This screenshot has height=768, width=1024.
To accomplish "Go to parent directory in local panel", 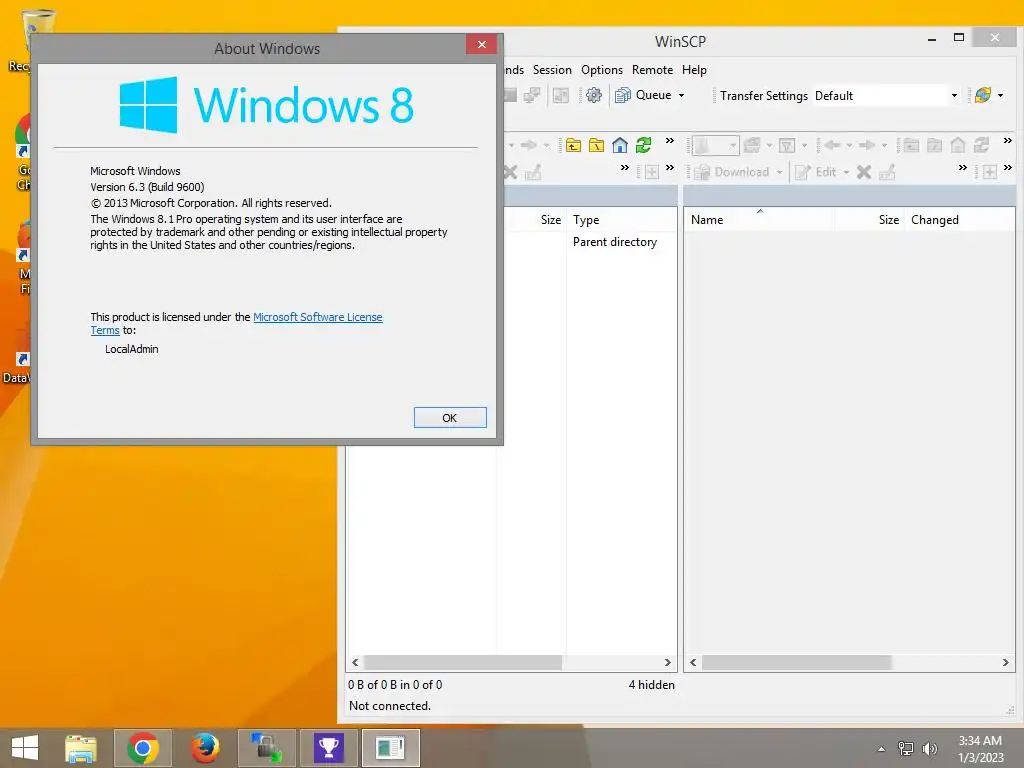I will (573, 145).
